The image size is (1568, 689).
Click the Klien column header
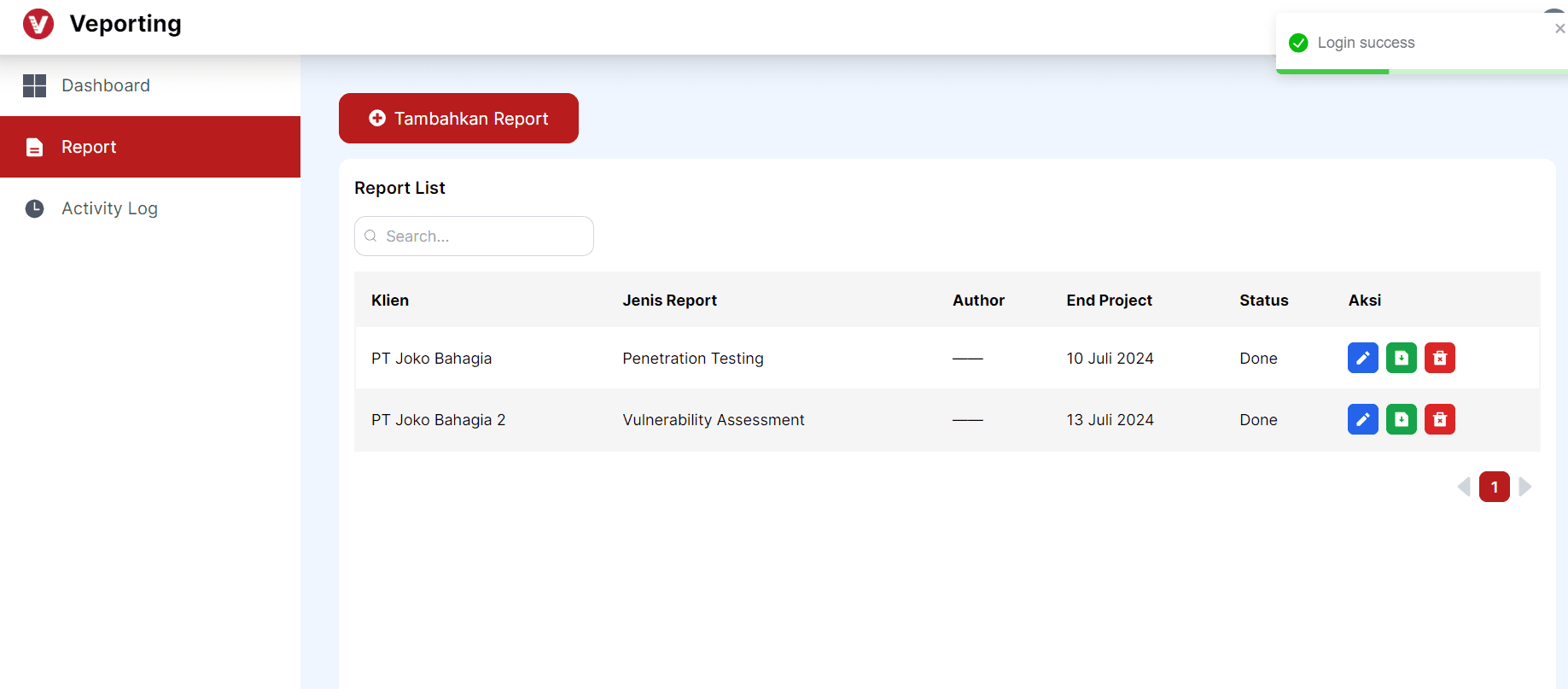point(390,301)
